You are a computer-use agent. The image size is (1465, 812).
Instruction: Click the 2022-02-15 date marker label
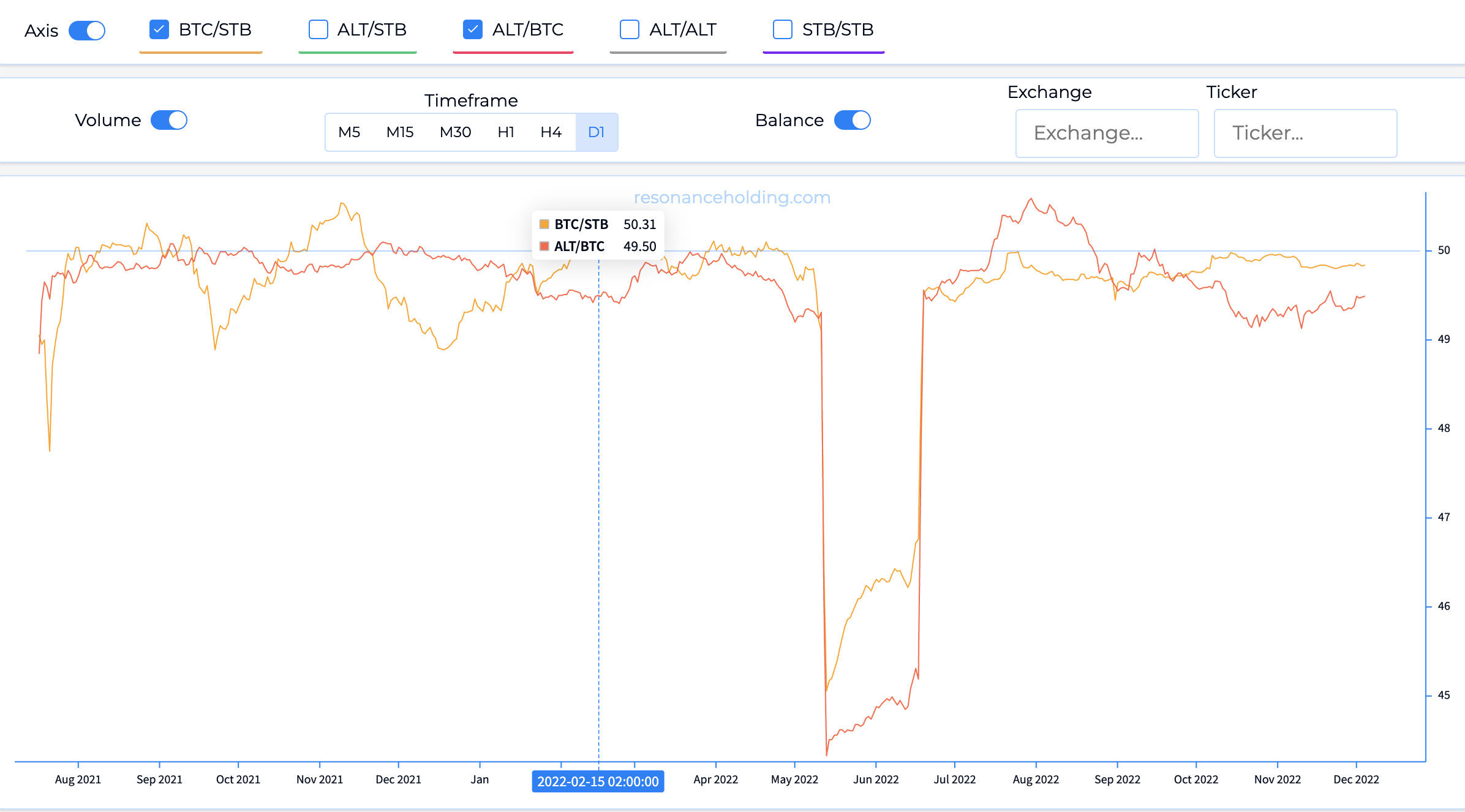click(x=598, y=781)
